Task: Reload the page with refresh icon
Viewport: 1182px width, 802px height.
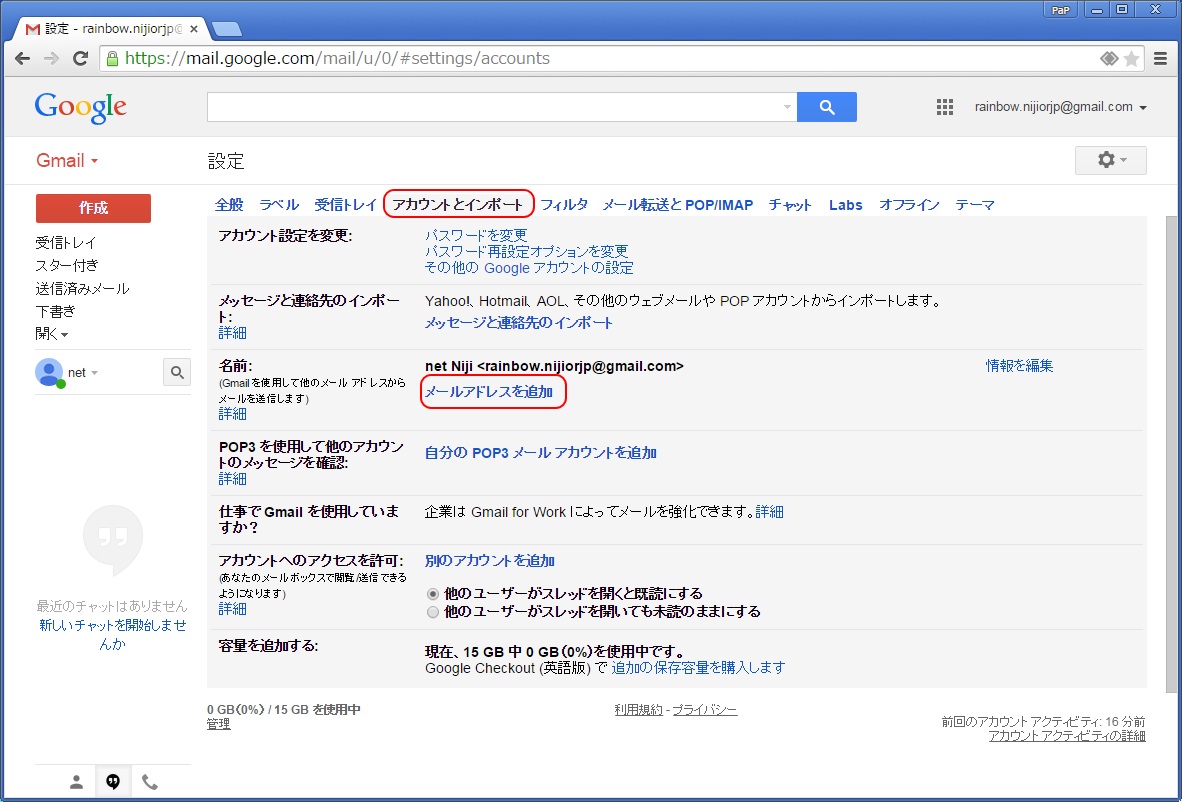Action: pos(80,59)
